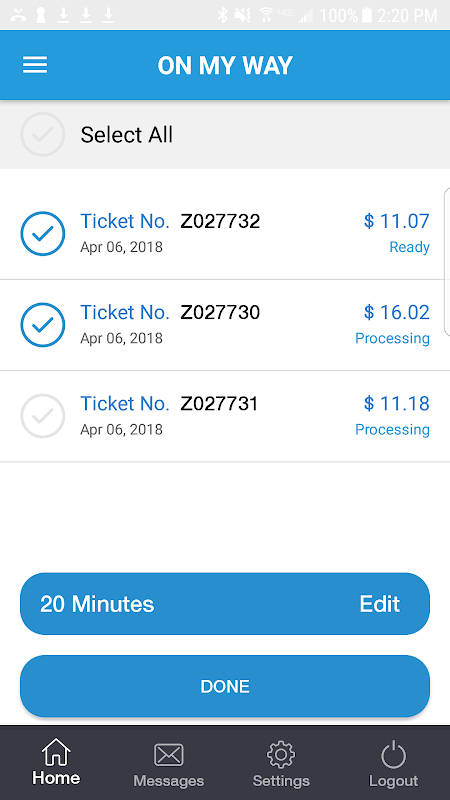Tap ticket number Z027731
Image resolution: width=450 pixels, height=800 pixels.
(x=219, y=404)
